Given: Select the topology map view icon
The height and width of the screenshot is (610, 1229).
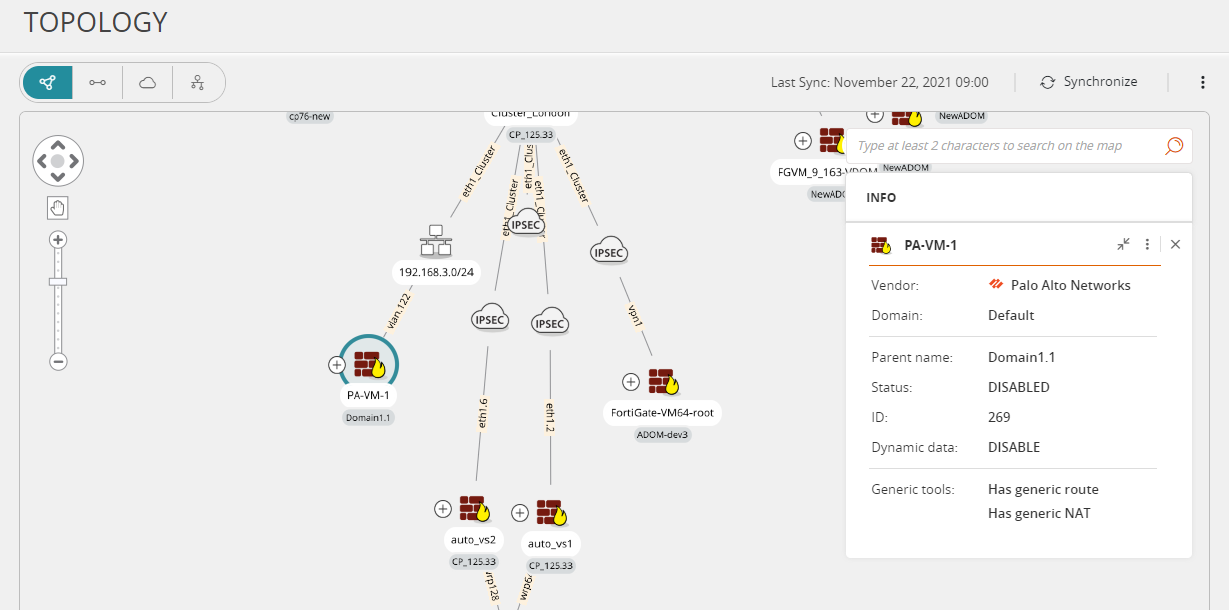Looking at the screenshot, I should (x=47, y=82).
